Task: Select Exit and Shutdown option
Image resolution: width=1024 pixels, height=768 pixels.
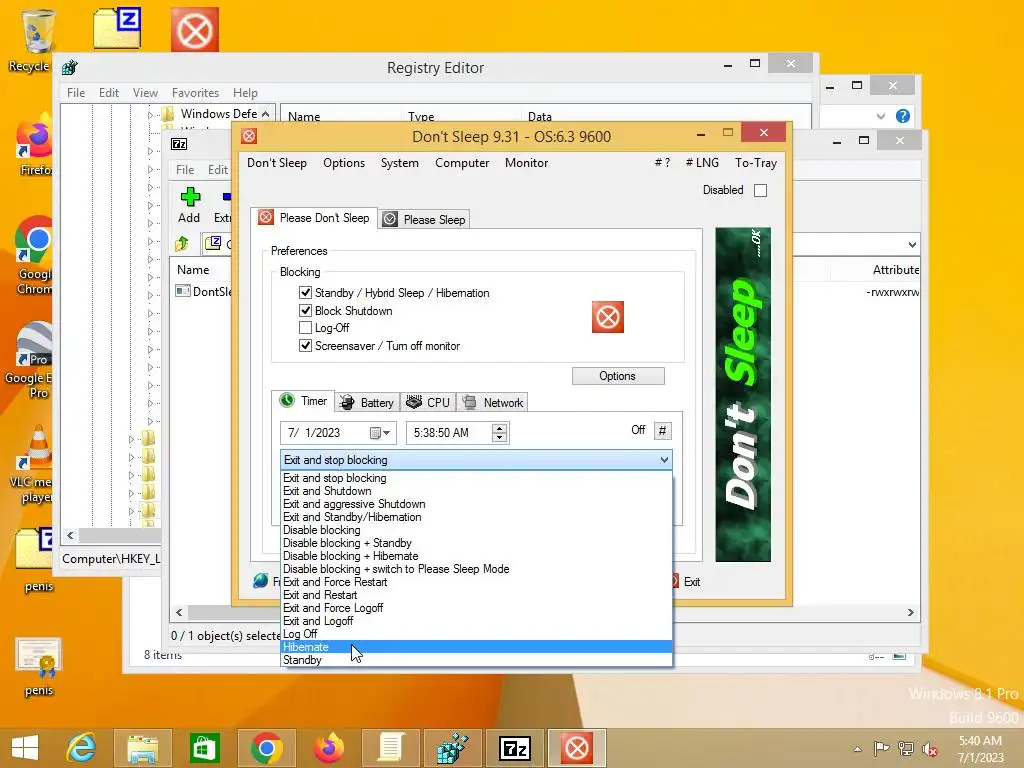Action: point(476,490)
